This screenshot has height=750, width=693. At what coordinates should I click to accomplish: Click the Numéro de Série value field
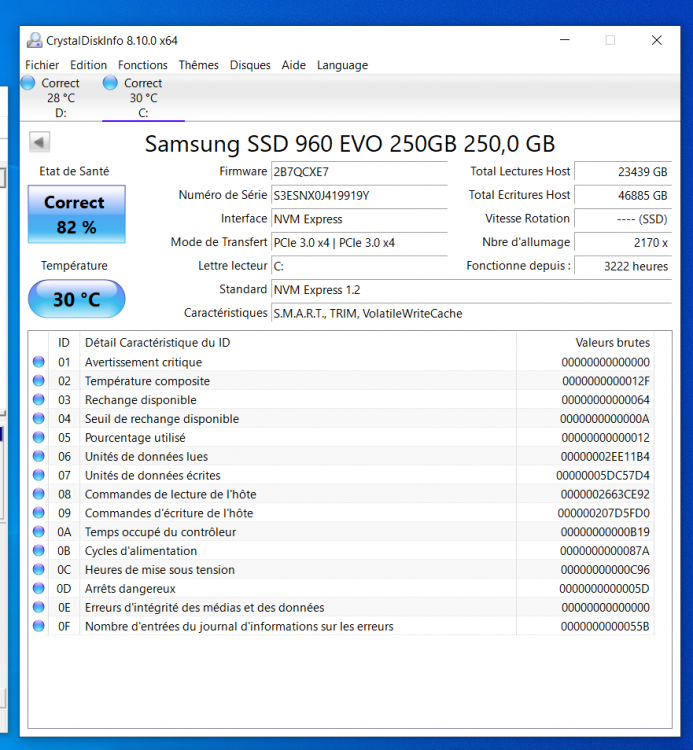pos(359,195)
